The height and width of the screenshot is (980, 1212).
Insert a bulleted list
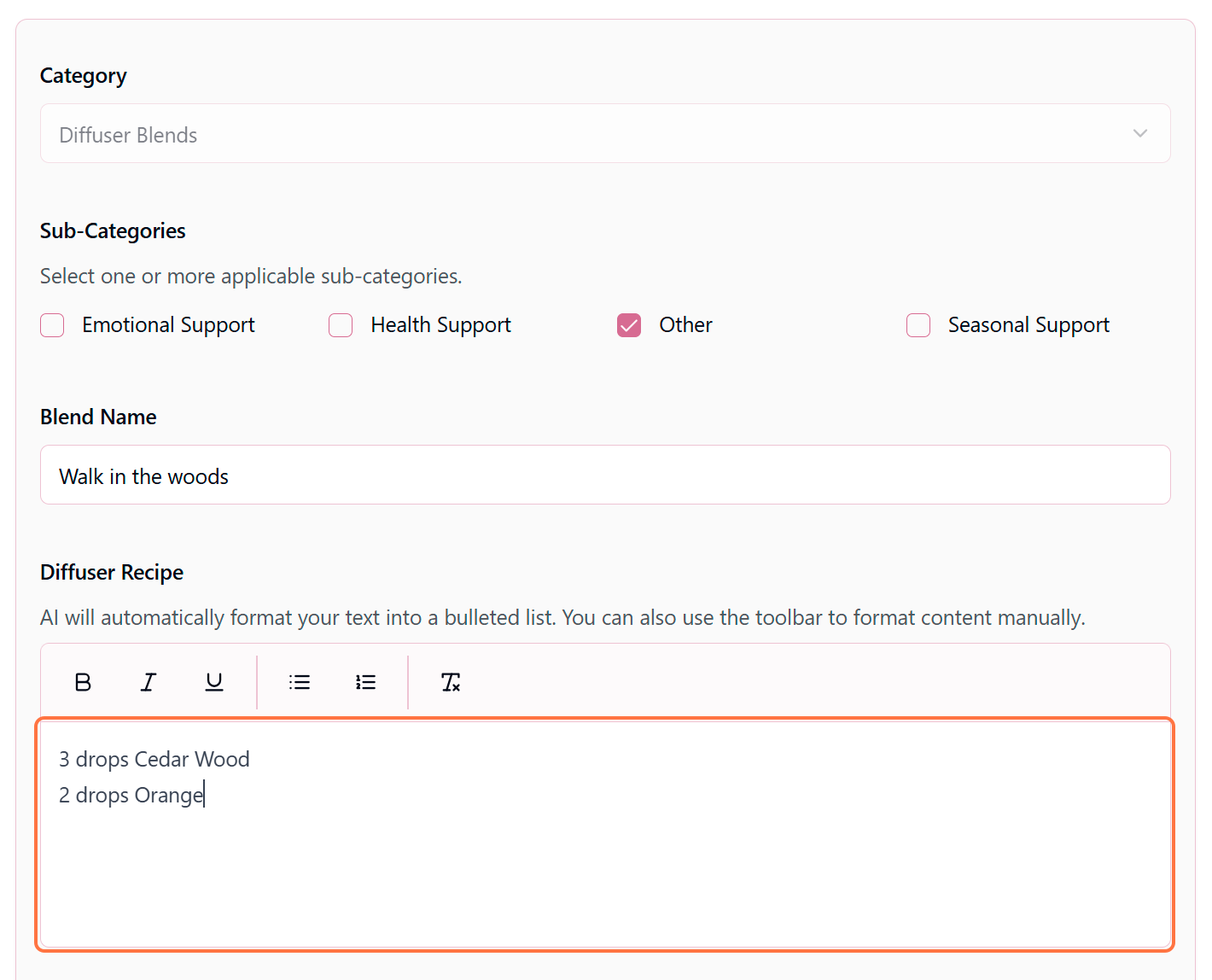300,682
